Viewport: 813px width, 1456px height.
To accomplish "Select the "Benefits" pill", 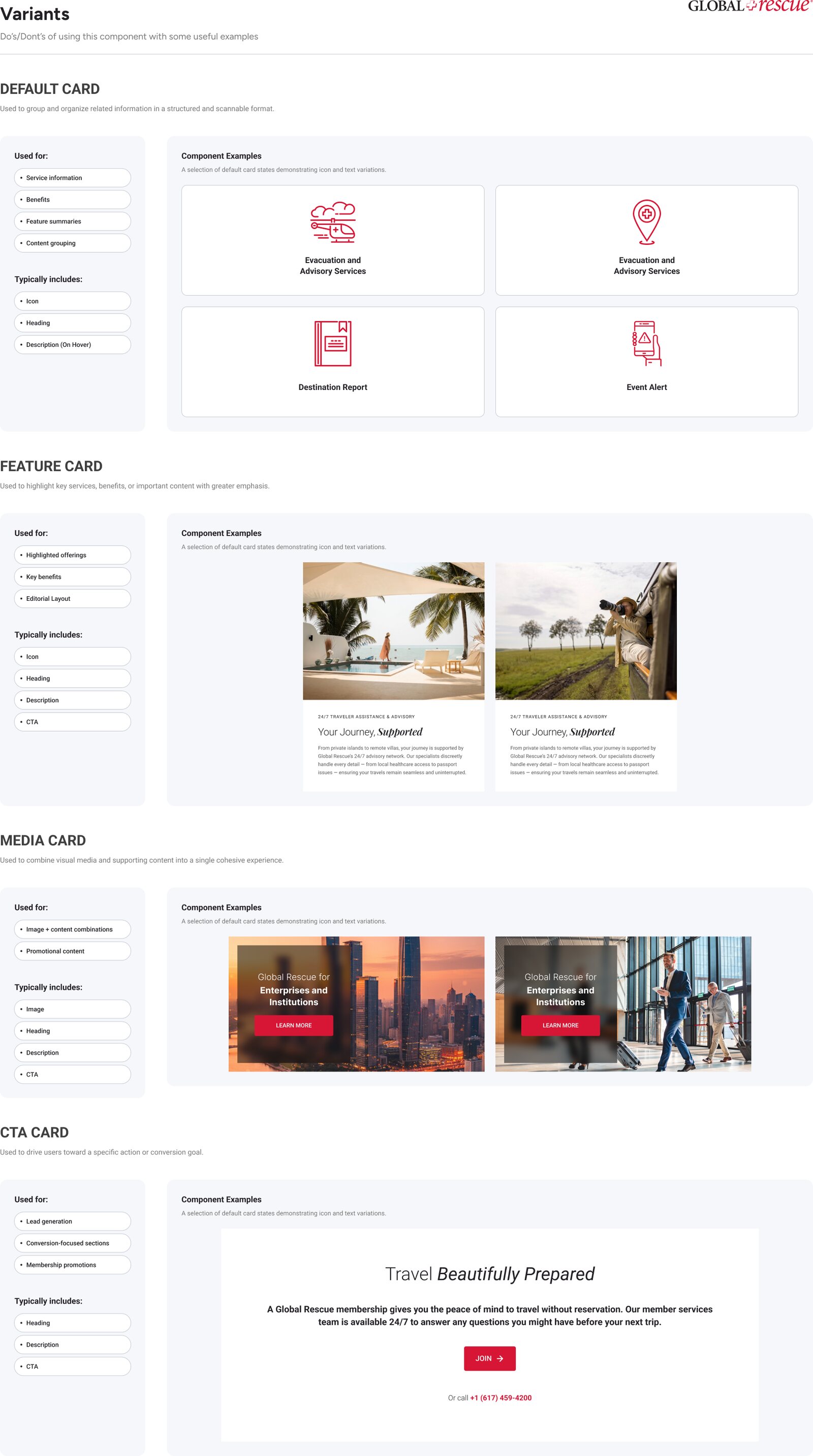I will click(x=72, y=200).
